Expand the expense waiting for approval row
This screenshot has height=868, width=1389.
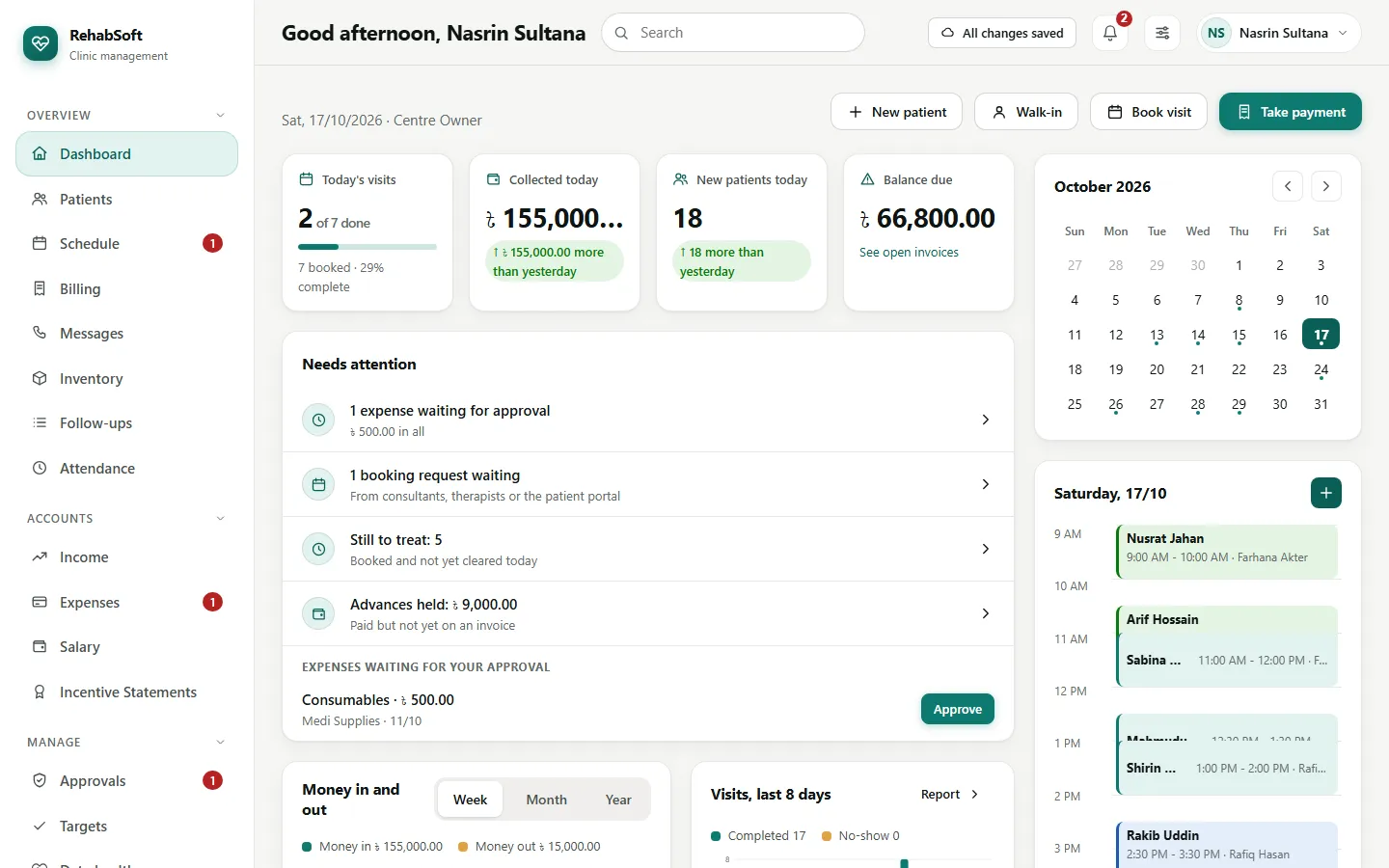coord(648,420)
